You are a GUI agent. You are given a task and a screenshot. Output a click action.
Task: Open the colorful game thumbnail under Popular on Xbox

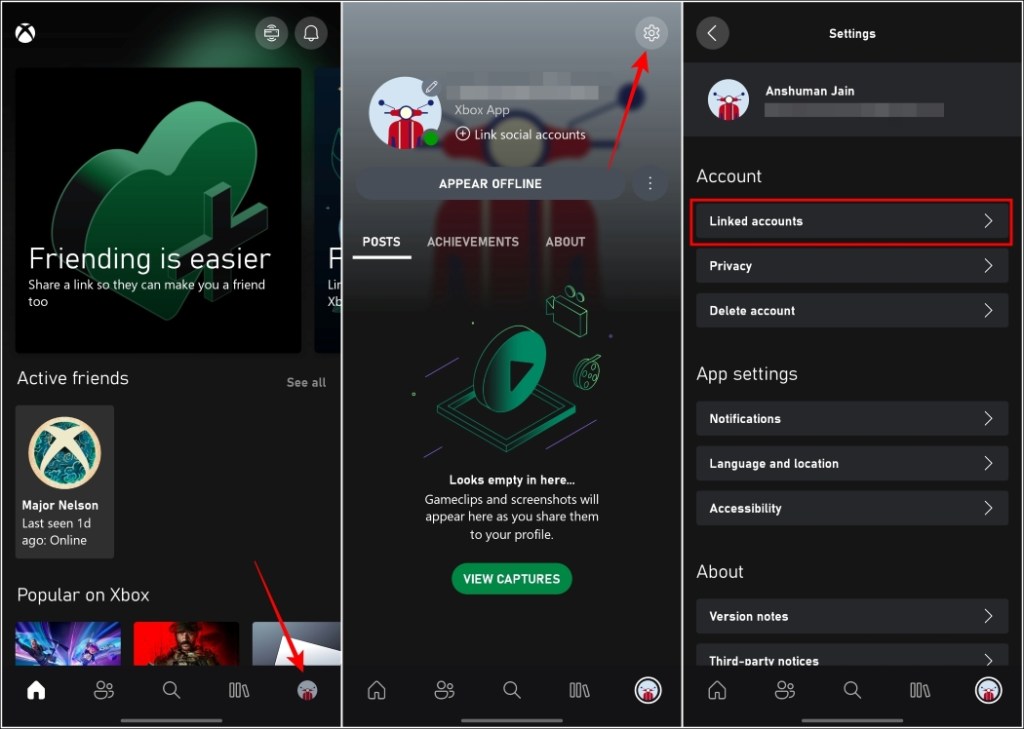coord(68,643)
